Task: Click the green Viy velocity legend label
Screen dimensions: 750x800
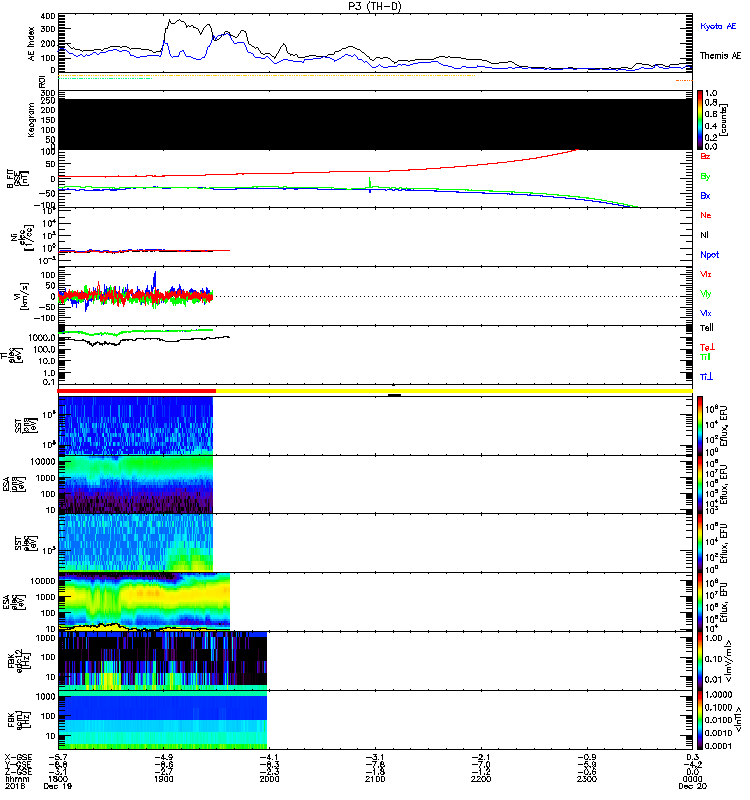Action: [706, 294]
